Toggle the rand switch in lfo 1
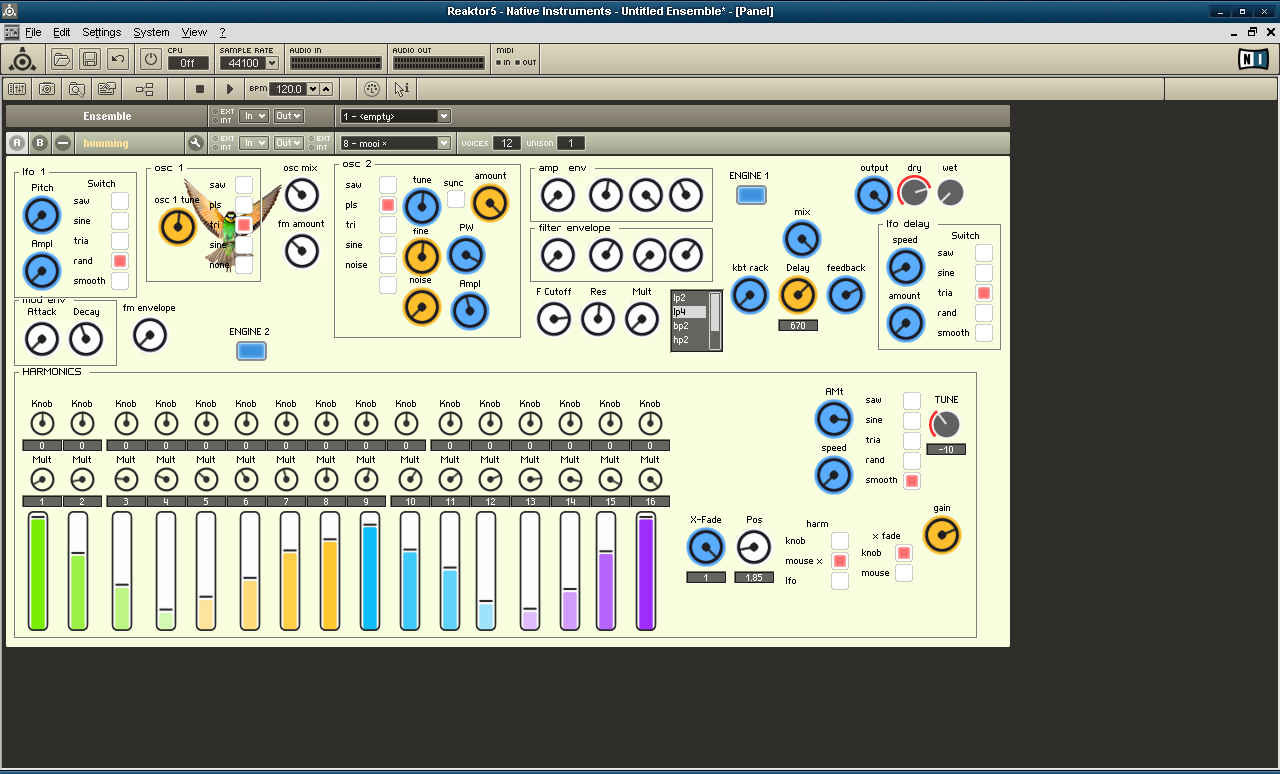Image resolution: width=1280 pixels, height=774 pixels. pyautogui.click(x=120, y=261)
